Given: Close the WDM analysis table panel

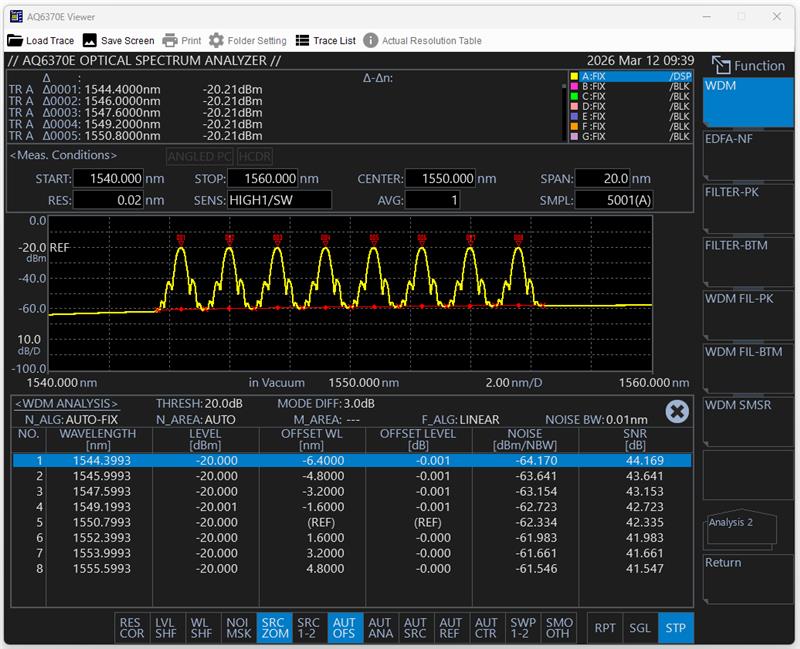Looking at the screenshot, I should (677, 411).
